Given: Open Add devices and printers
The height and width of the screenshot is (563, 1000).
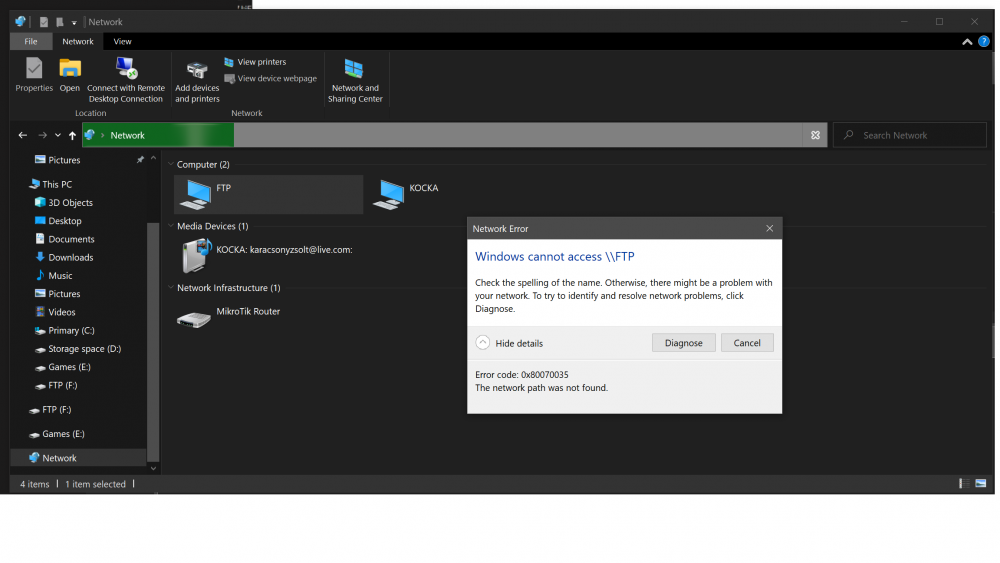Looking at the screenshot, I should [x=197, y=81].
